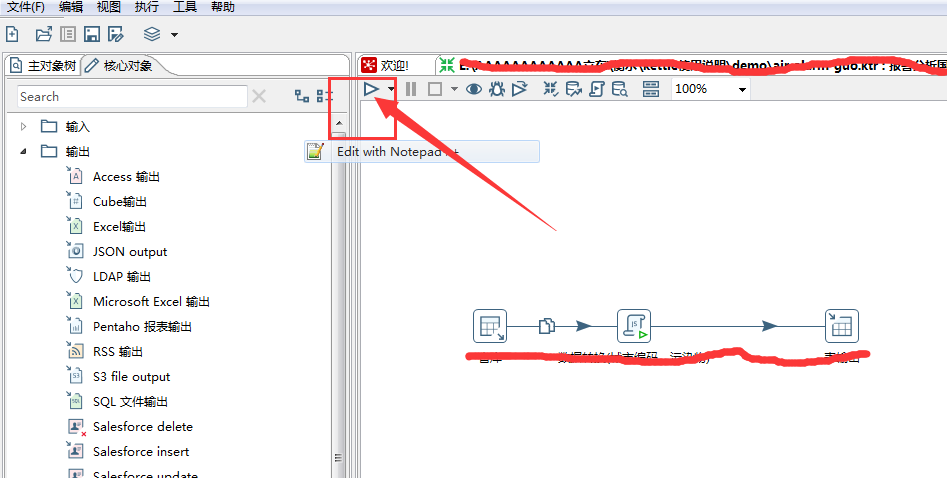Run database impact analysis icon
The height and width of the screenshot is (478, 947).
(573, 89)
